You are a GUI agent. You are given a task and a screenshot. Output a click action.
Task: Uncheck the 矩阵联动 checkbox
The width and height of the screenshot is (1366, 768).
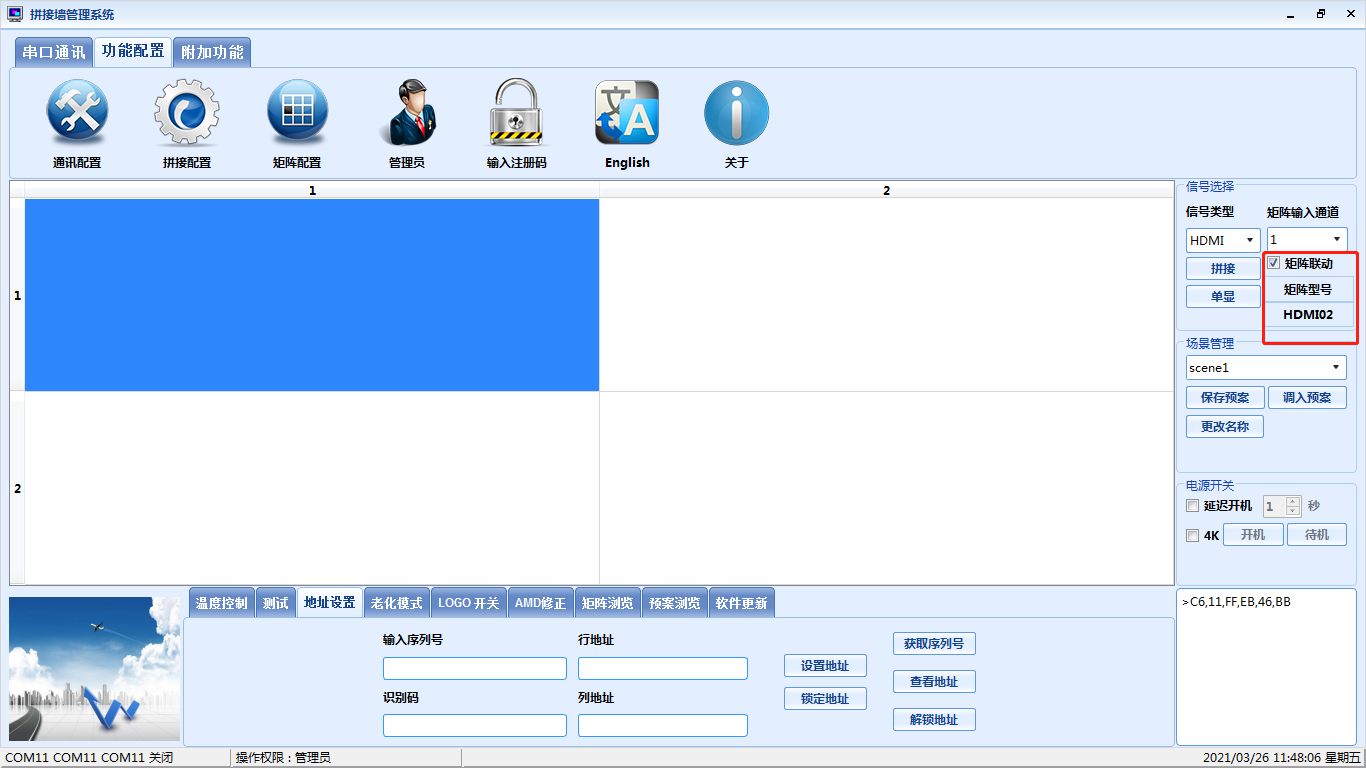pos(1274,263)
